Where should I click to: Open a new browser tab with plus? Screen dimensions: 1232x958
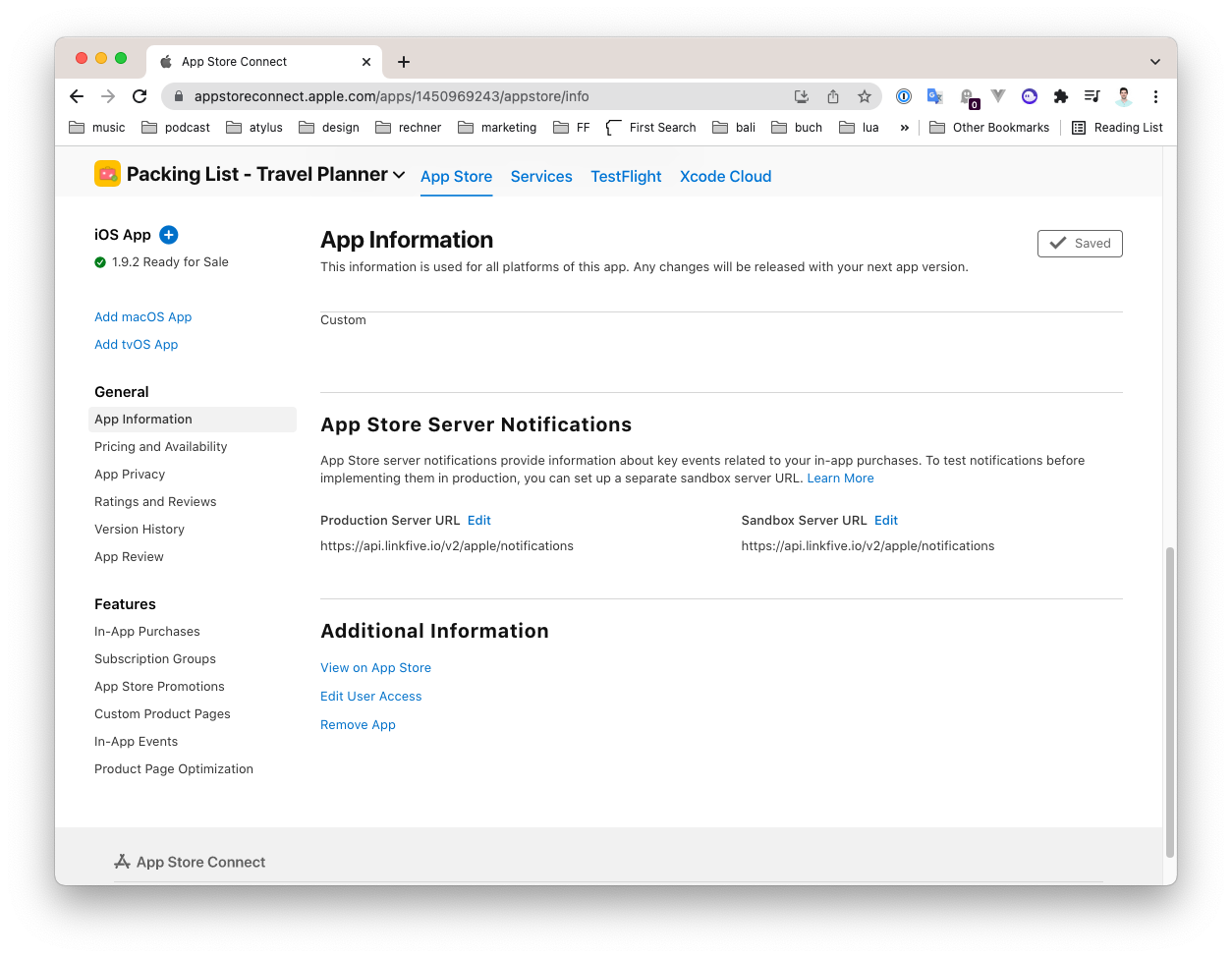(404, 62)
